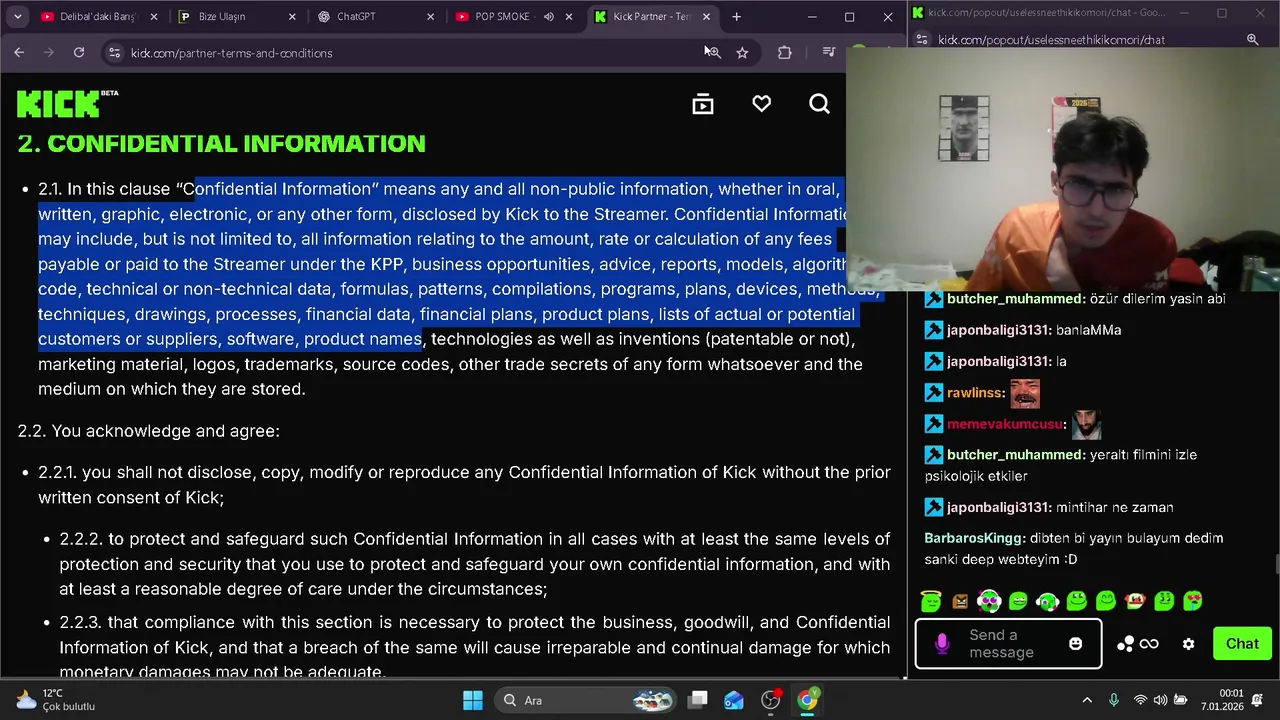Click text '2.2. You acknowledge and agree:'
This screenshot has height=720, width=1280.
coord(148,431)
